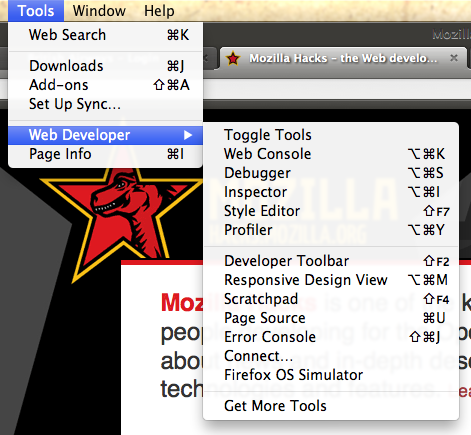View Page Source menu item
The image size is (471, 435).
coord(331,318)
